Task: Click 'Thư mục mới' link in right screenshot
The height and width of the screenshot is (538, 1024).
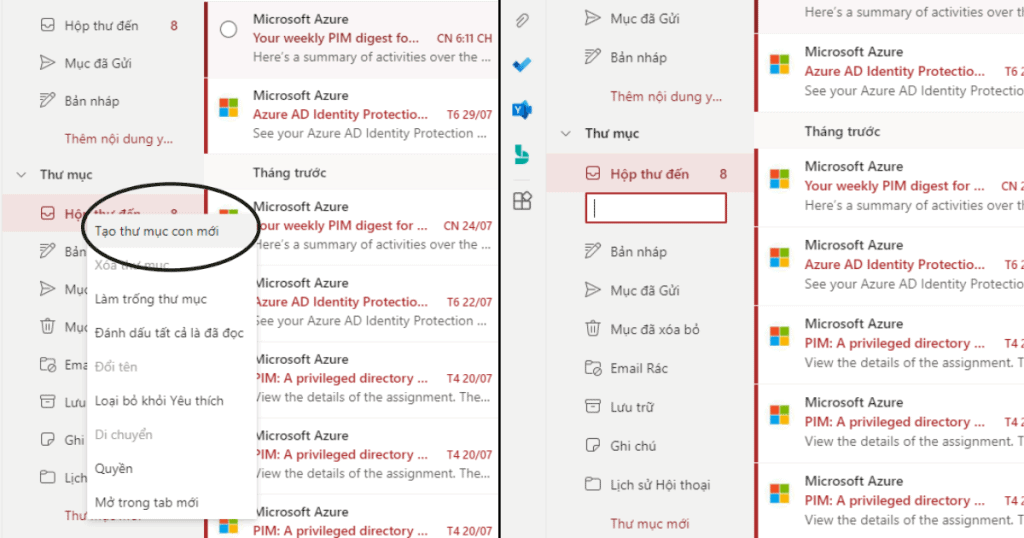Action: [x=650, y=524]
